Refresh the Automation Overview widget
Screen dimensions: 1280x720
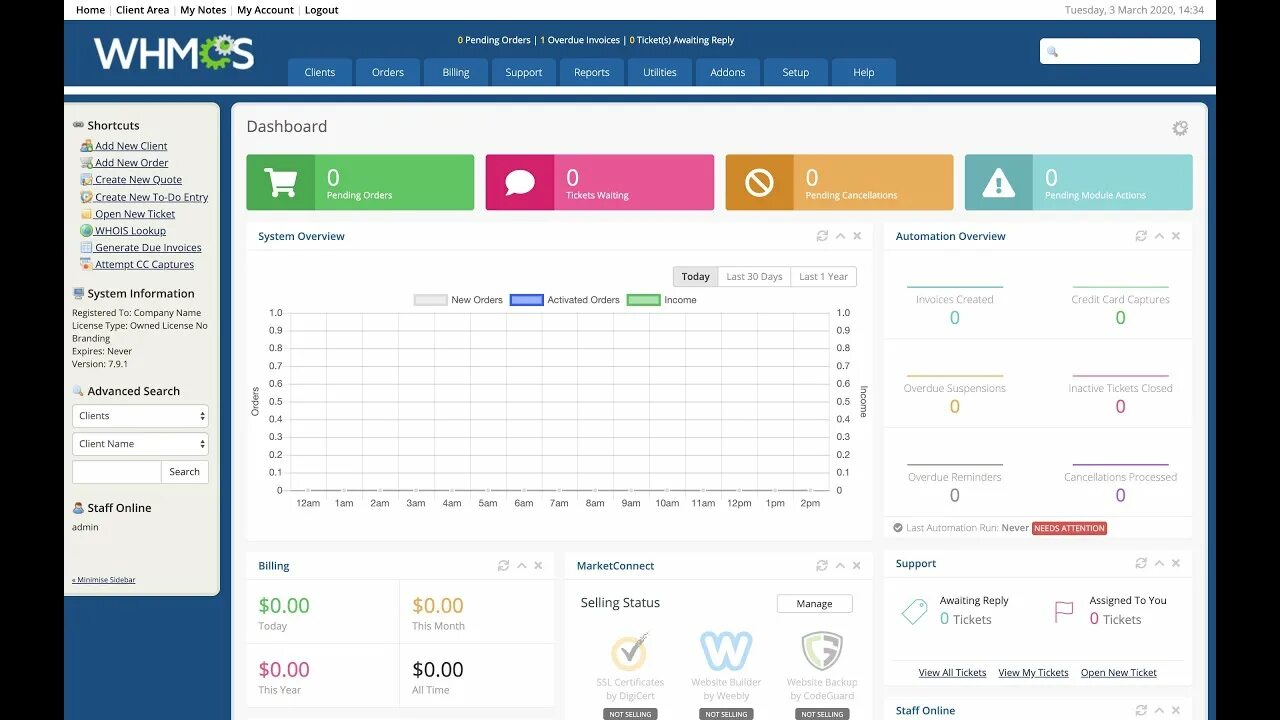pos(1141,236)
